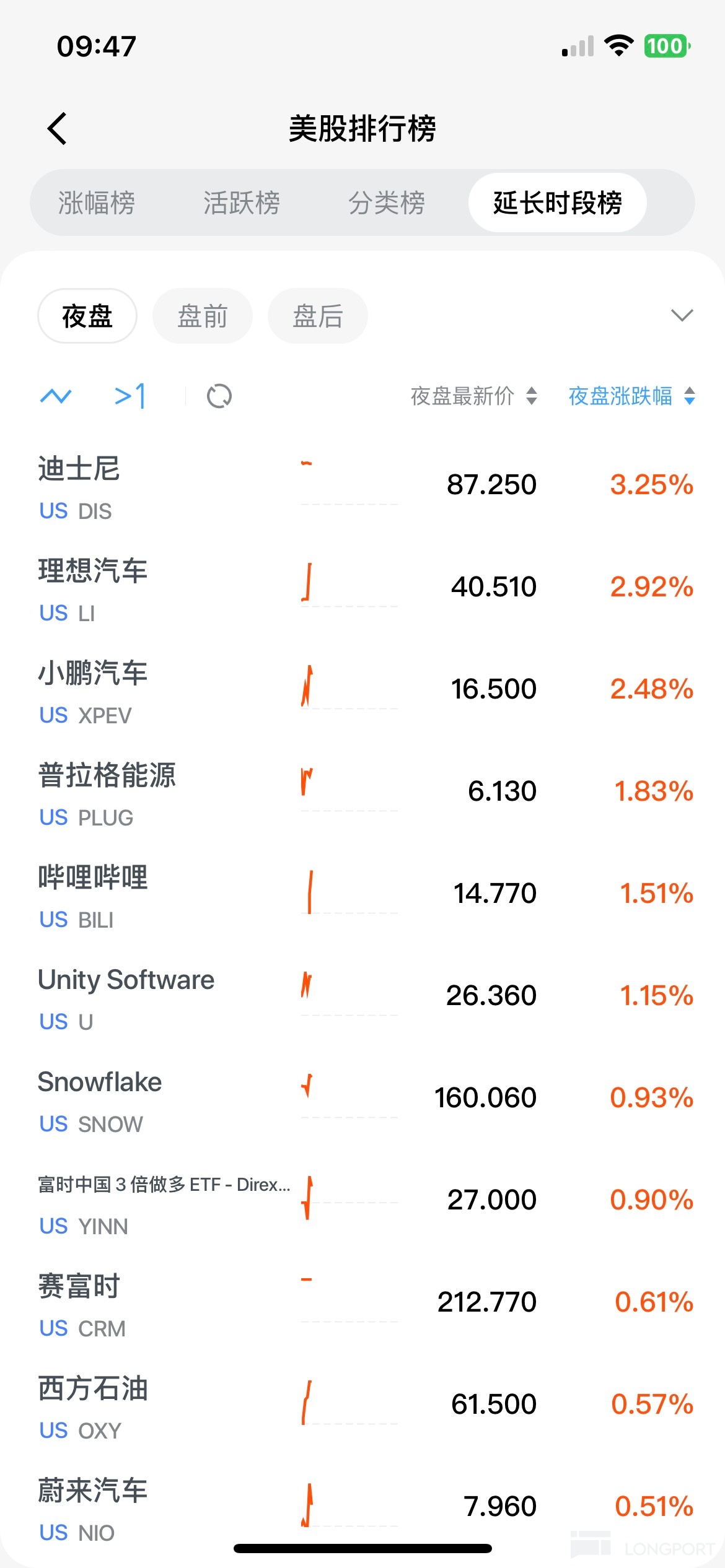Select the 盘后 session pill

click(x=318, y=316)
